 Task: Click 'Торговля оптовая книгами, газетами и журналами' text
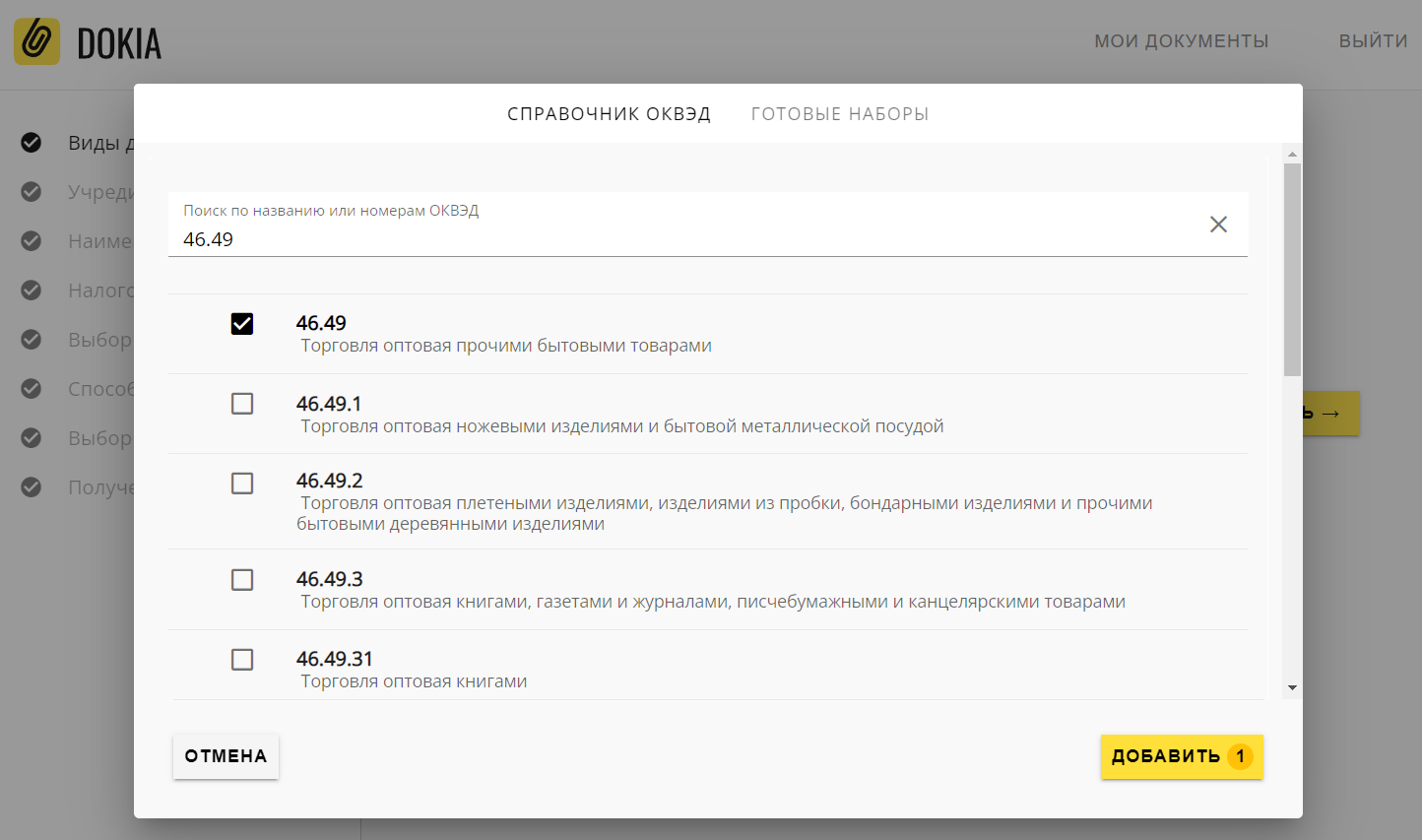tap(713, 602)
